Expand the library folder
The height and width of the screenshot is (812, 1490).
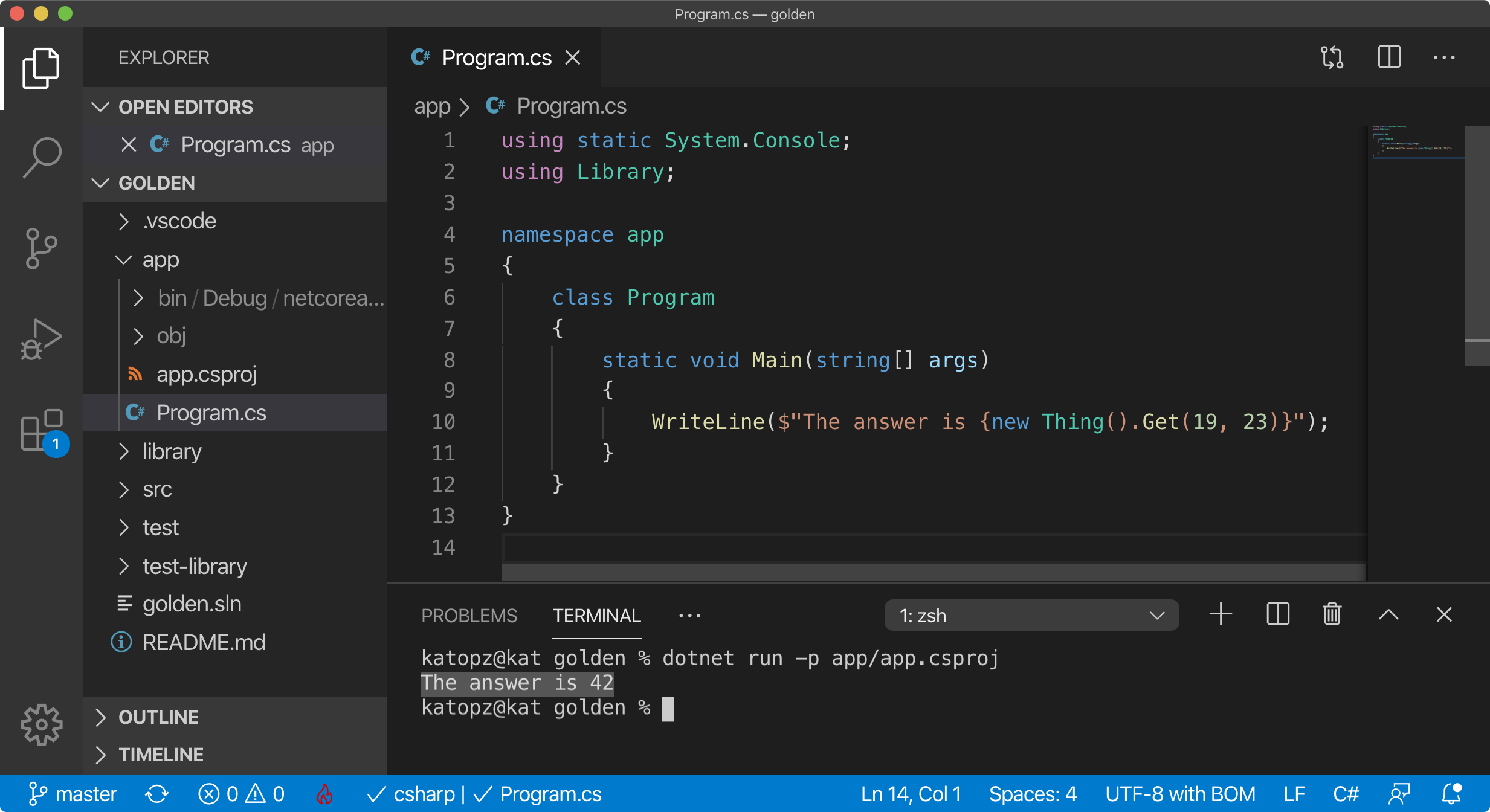172,451
